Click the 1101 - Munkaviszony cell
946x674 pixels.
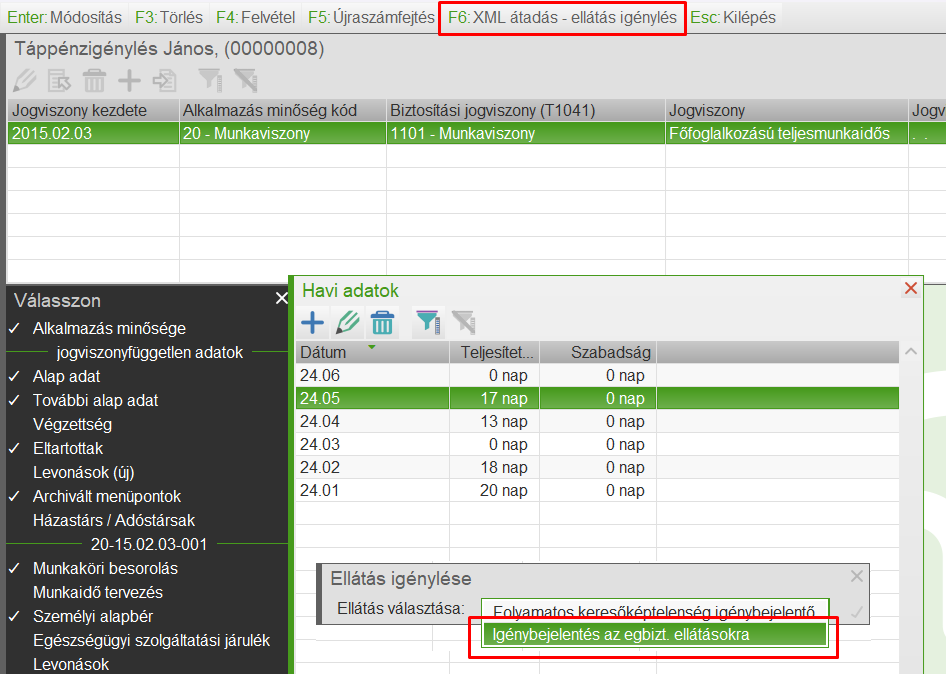point(525,133)
